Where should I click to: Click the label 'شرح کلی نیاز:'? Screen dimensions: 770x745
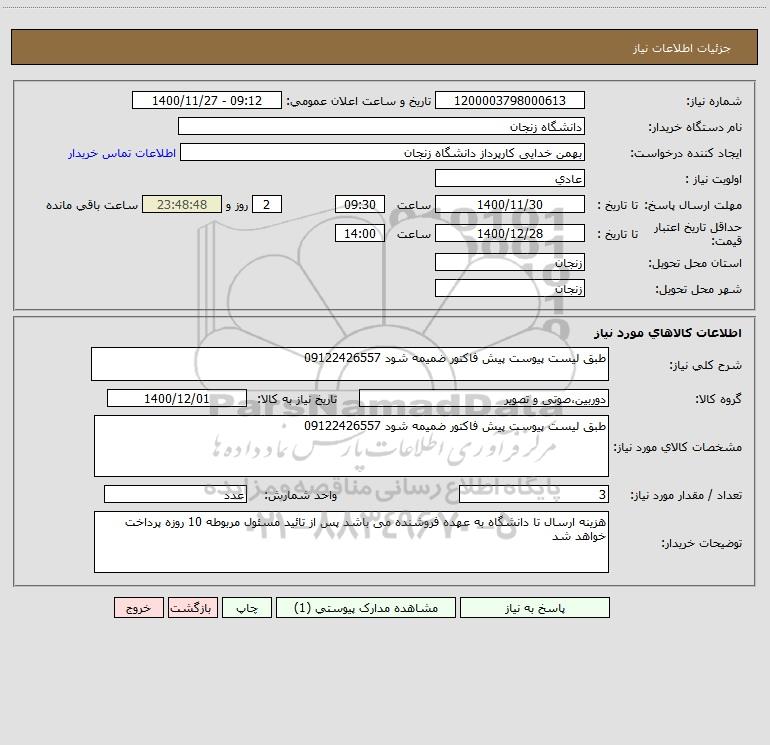[x=706, y=365]
